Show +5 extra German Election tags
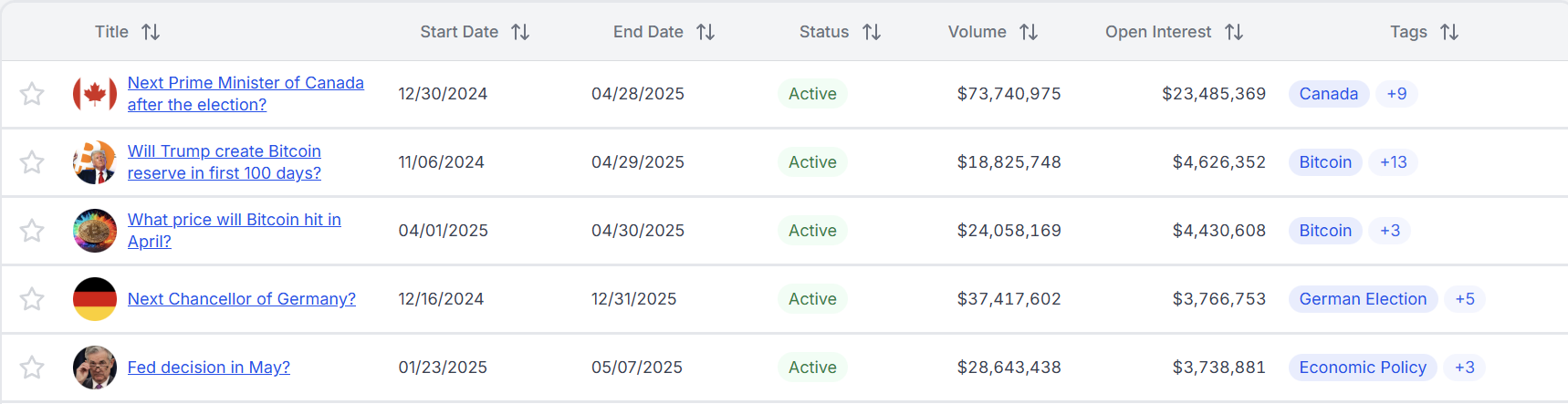The image size is (1568, 404). [1465, 299]
